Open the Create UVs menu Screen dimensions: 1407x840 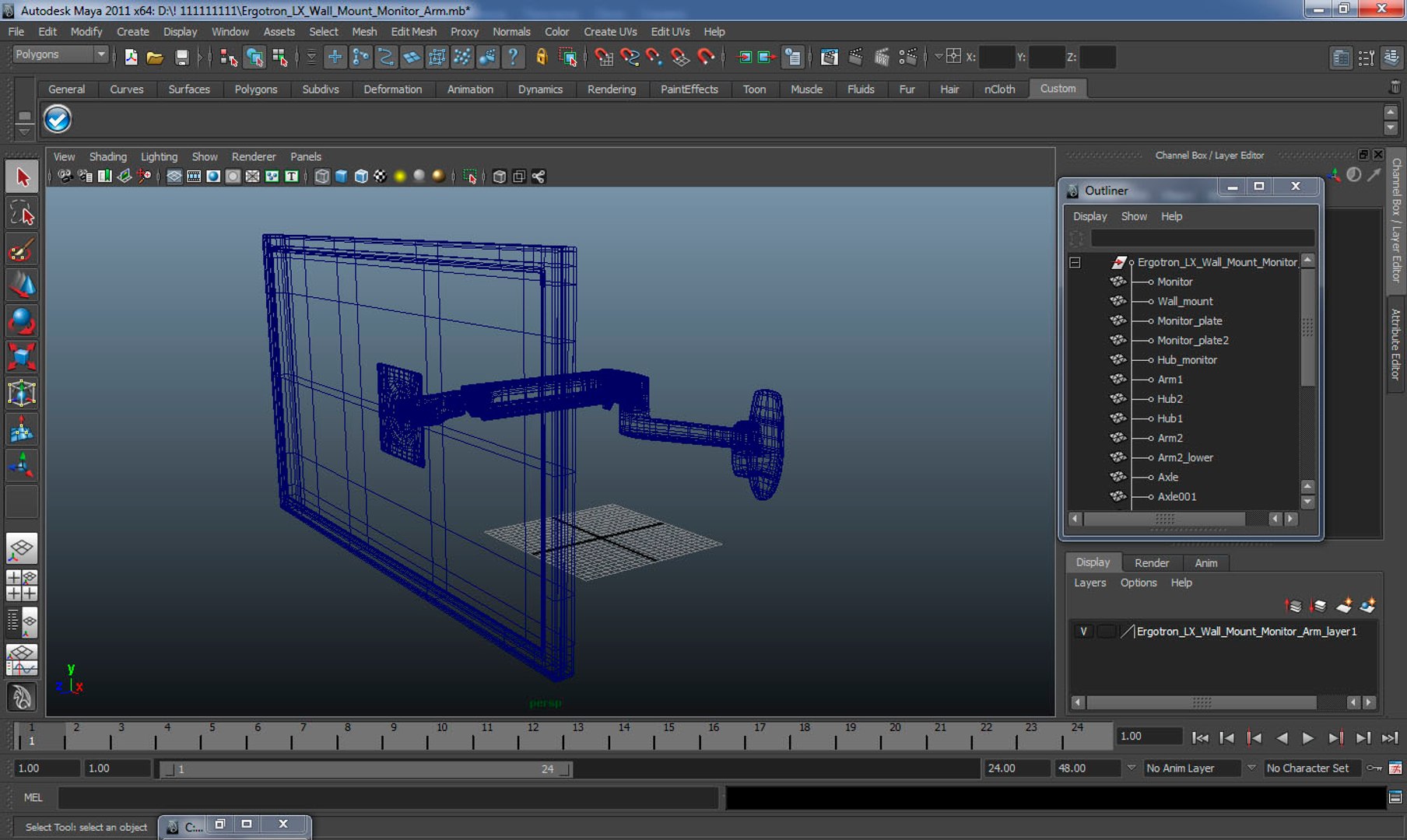click(x=610, y=32)
